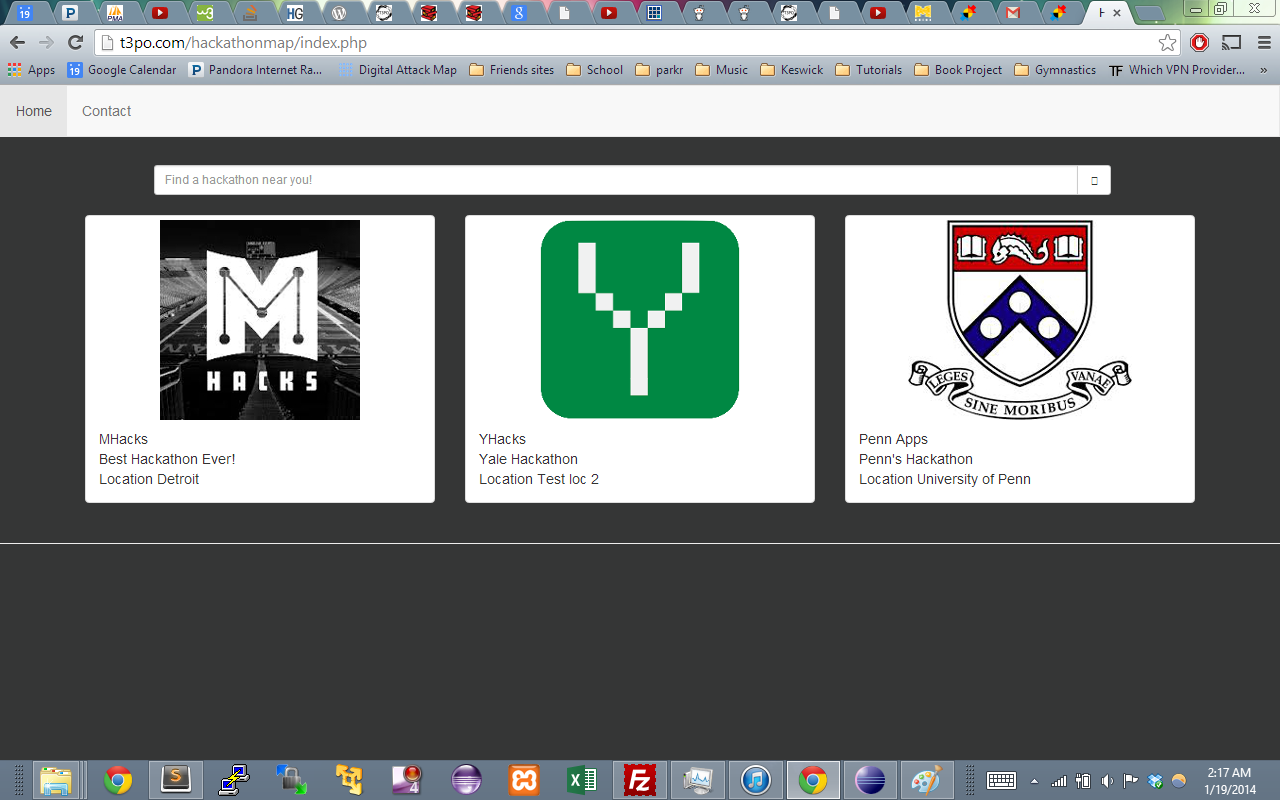Screen dimensions: 1280x800
Task: Open XAMPP from the taskbar
Action: coord(524,780)
